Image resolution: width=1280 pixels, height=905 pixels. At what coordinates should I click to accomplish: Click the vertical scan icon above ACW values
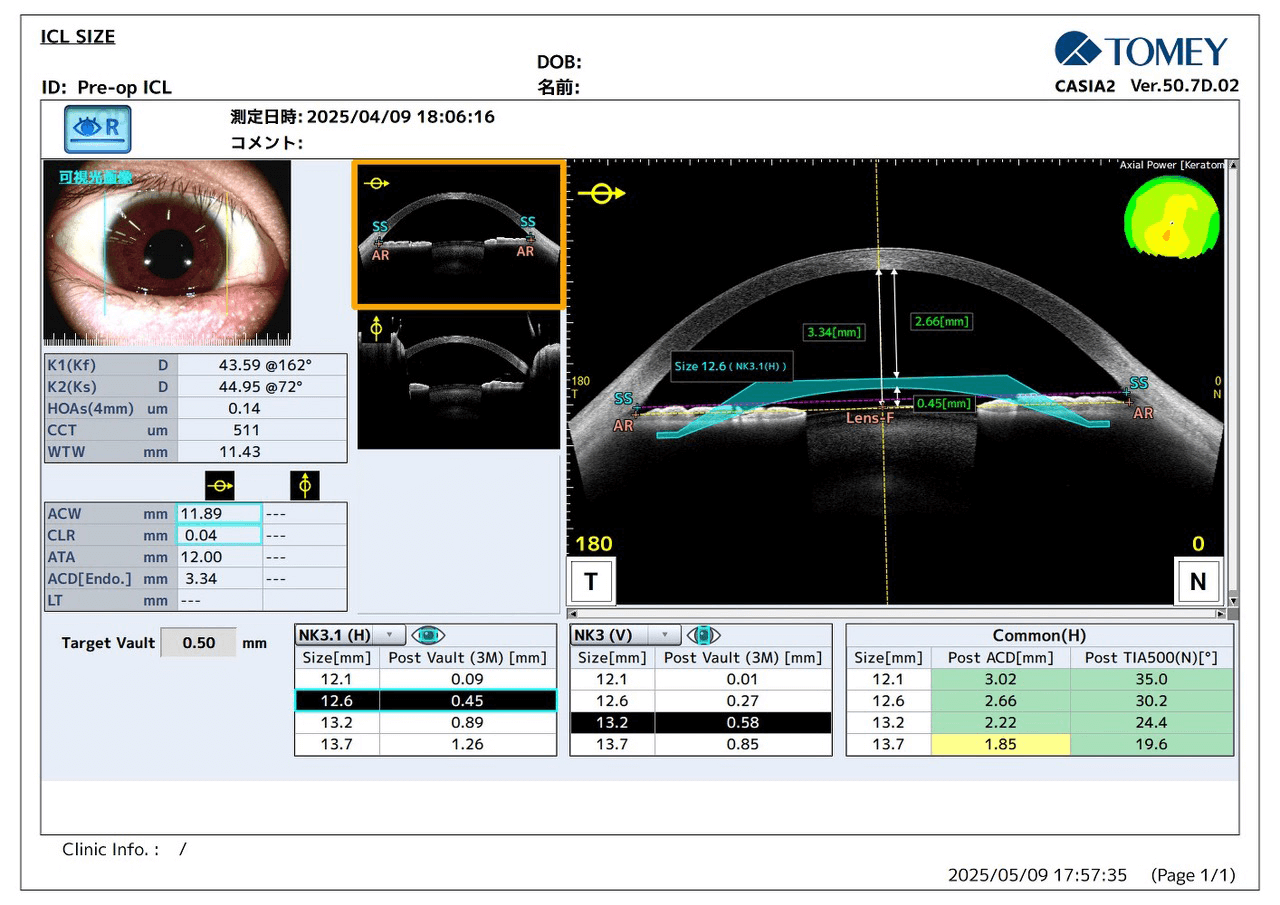[x=305, y=486]
